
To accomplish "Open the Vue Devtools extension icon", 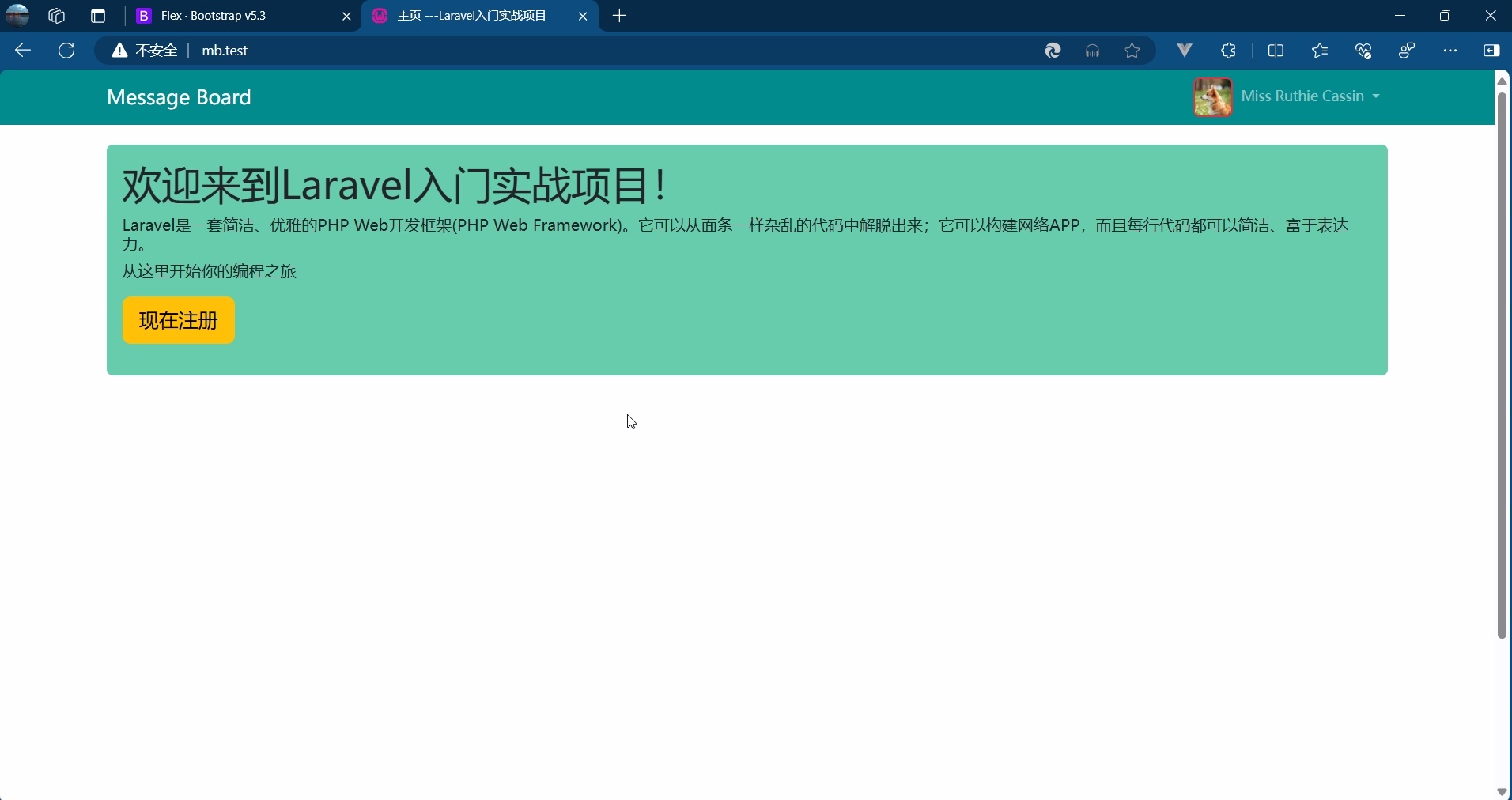I will coord(1184,51).
